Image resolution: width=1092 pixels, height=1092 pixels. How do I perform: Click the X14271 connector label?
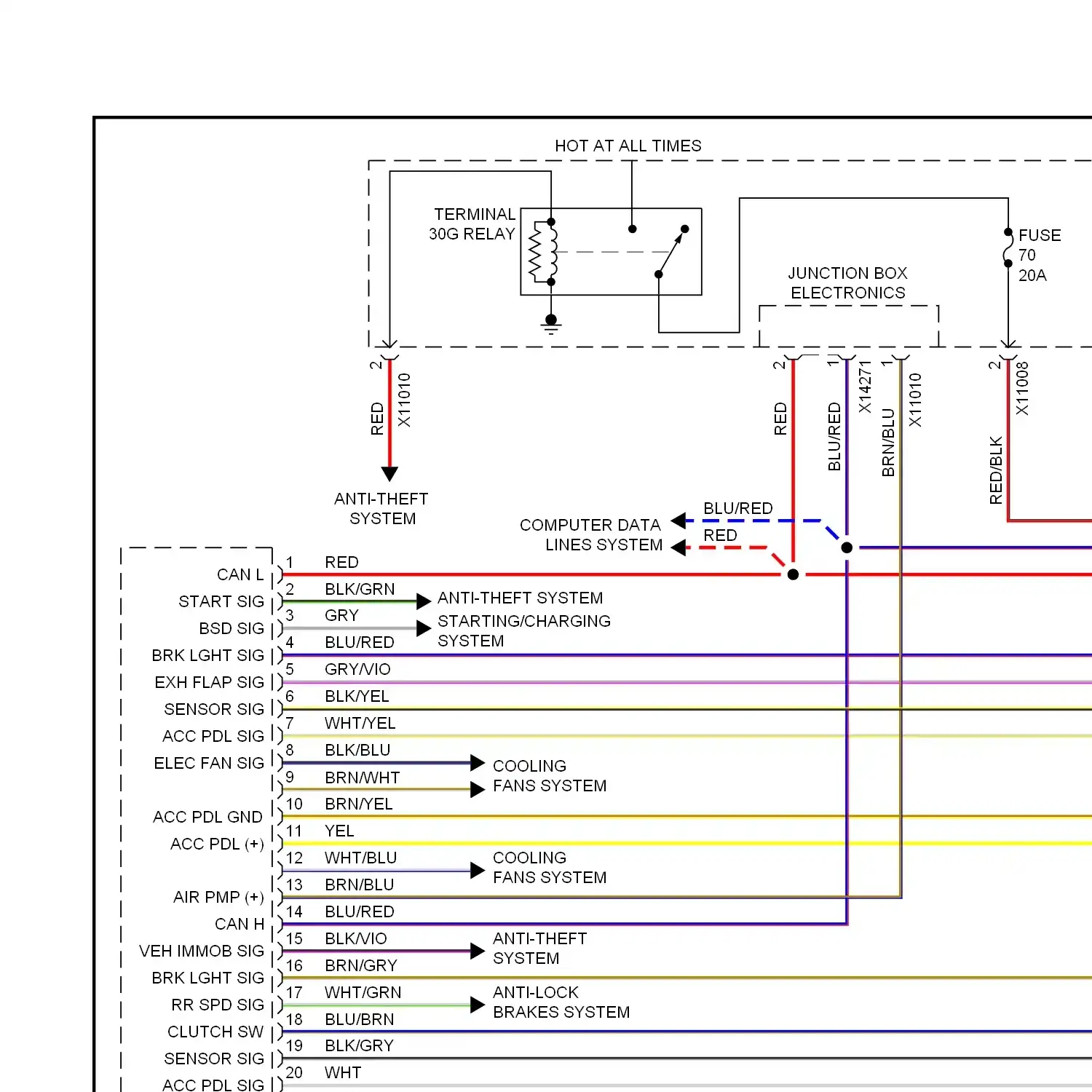(865, 387)
